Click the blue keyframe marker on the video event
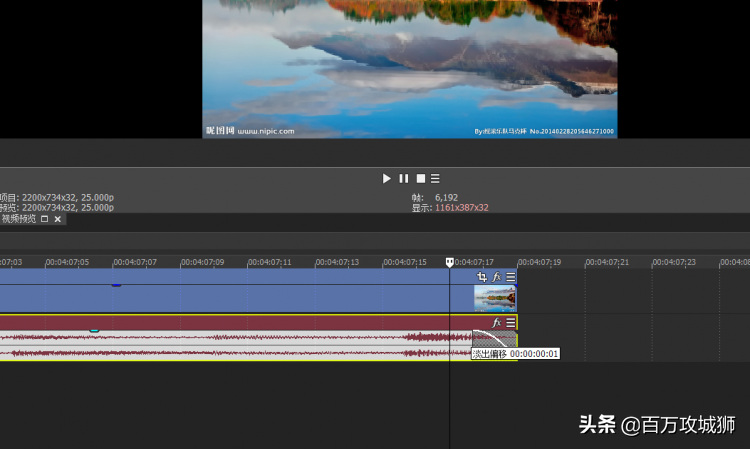750x449 pixels. 116,285
